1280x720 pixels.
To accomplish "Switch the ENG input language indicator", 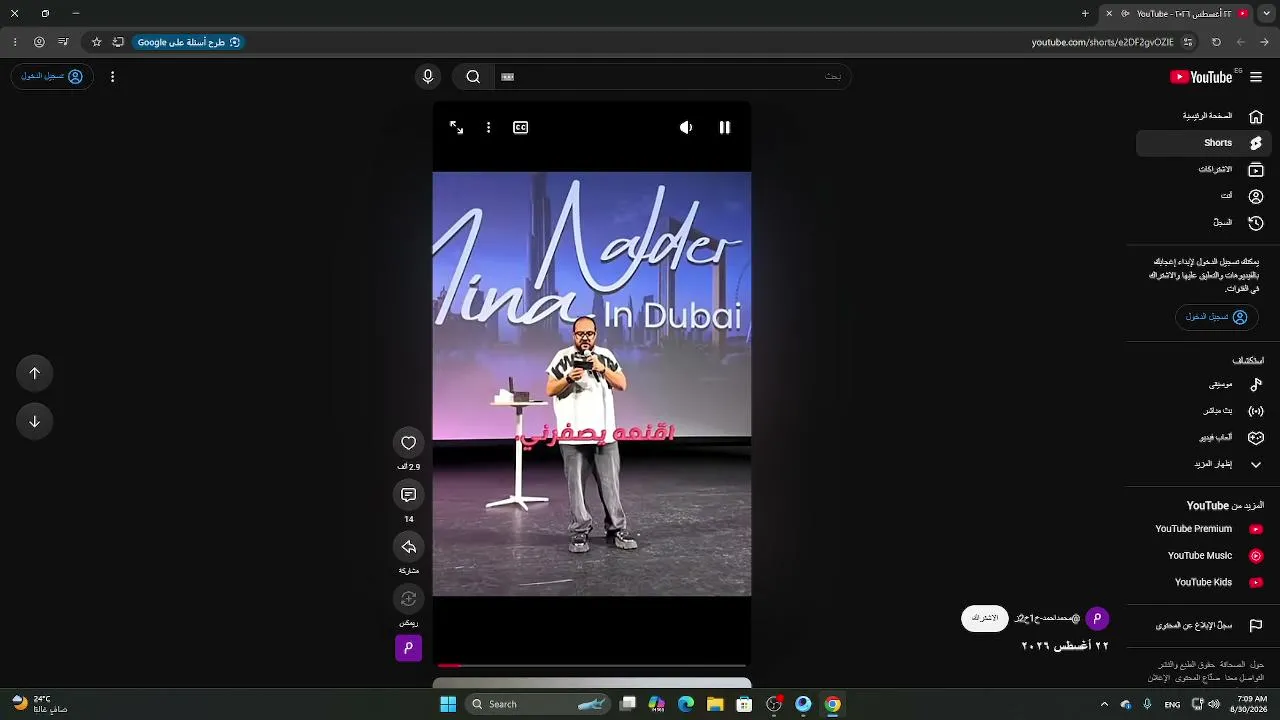I will 1172,704.
